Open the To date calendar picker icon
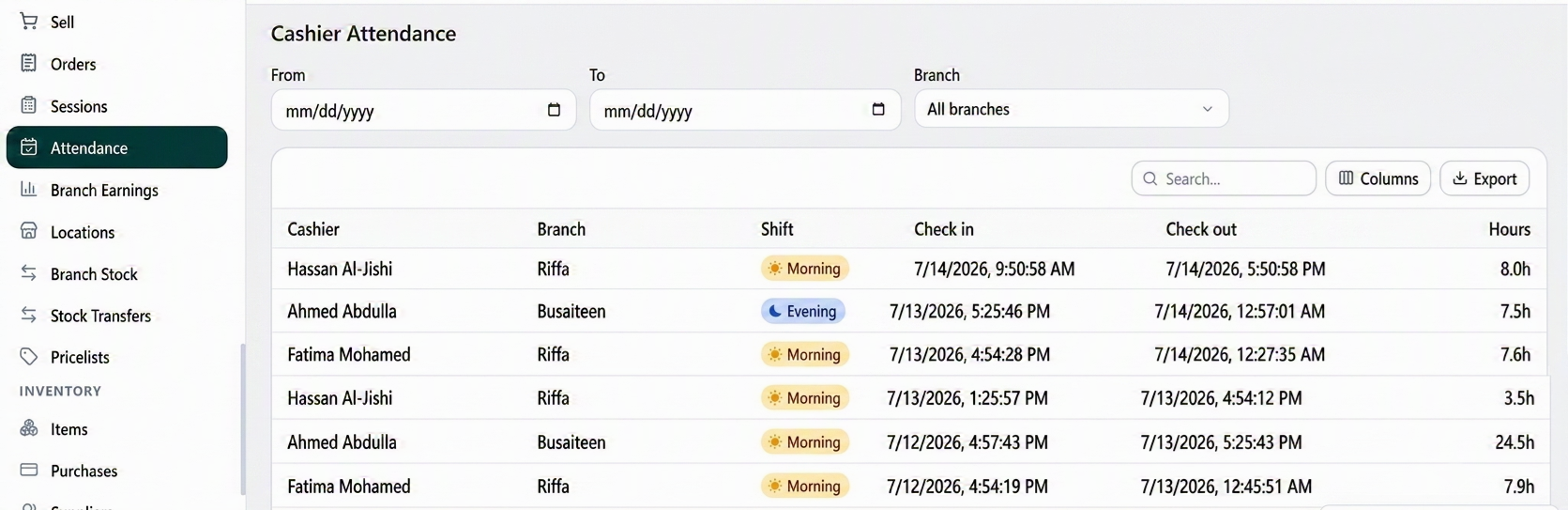This screenshot has height=510, width=1568. (x=878, y=110)
